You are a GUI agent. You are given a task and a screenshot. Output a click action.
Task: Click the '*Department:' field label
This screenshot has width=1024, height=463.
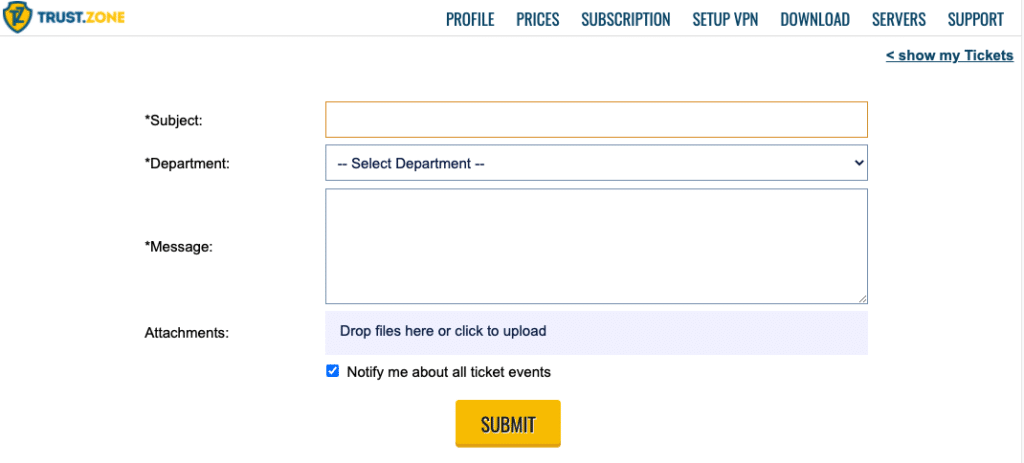click(x=187, y=163)
